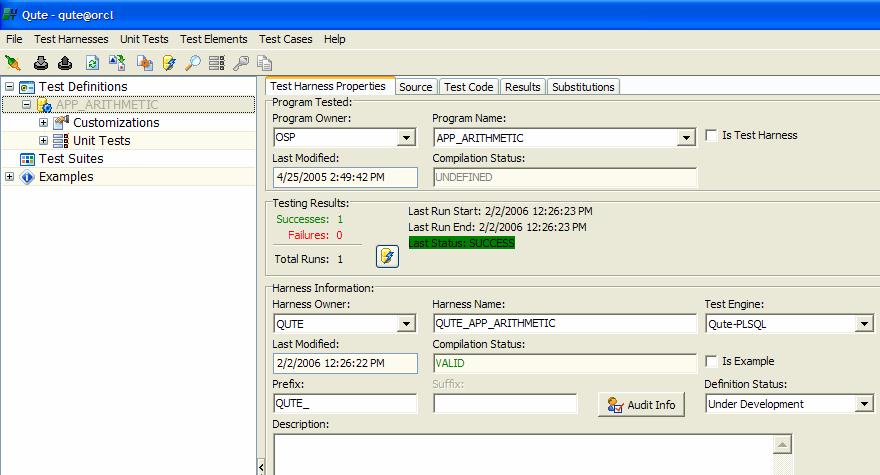Click the database connect plug icon

click(13, 63)
